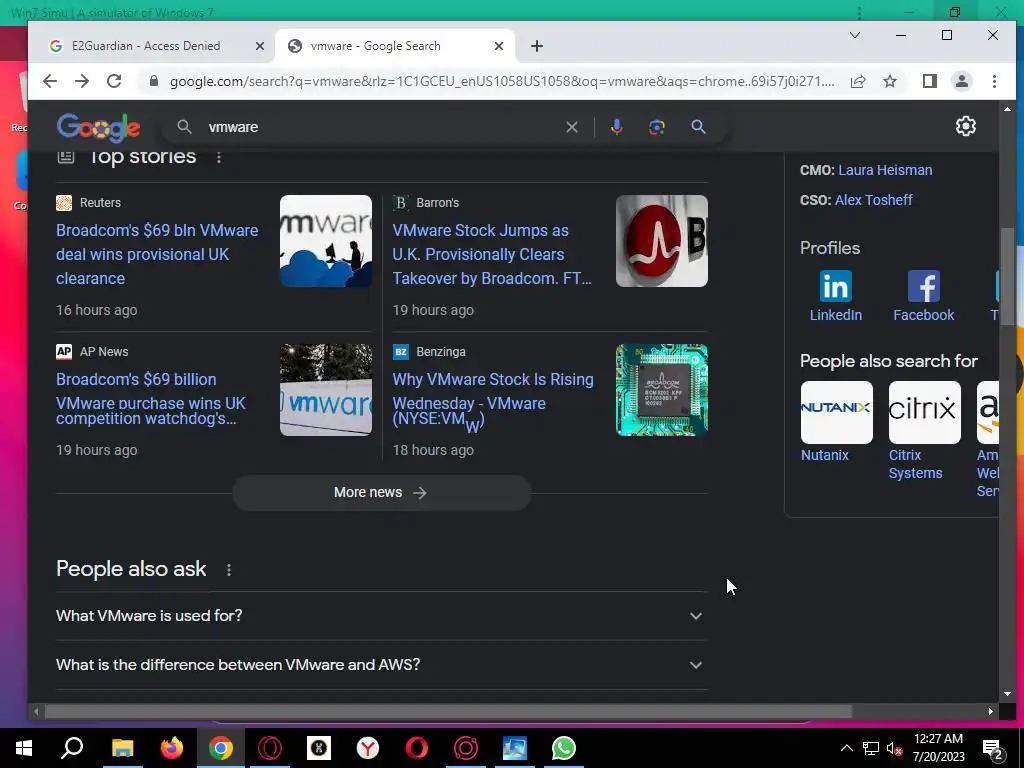Open Reuters Broadcom $69 bln VMware article
Screen dimensions: 1024x768
157,254
